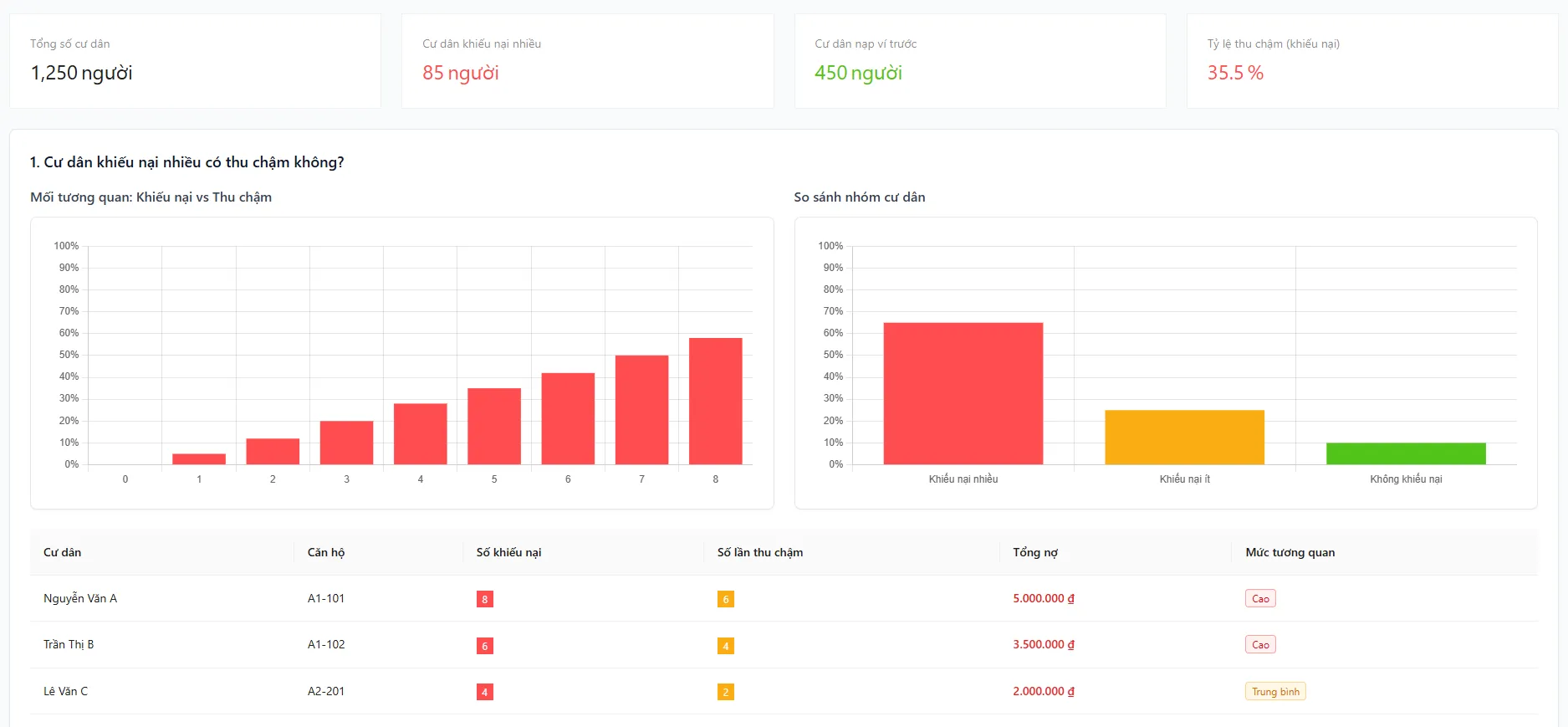Click the "So sánh nhóm cư dân" chart title
The width and height of the screenshot is (1568, 727).
(860, 197)
